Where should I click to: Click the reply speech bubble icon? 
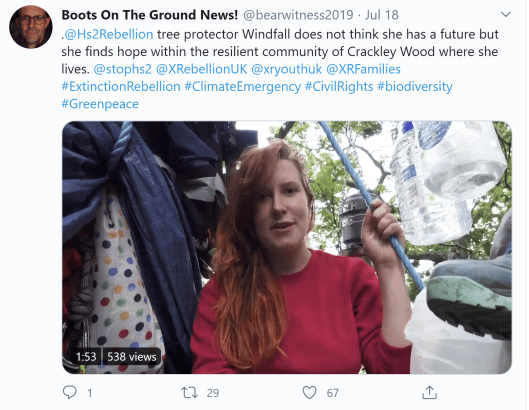(x=70, y=392)
